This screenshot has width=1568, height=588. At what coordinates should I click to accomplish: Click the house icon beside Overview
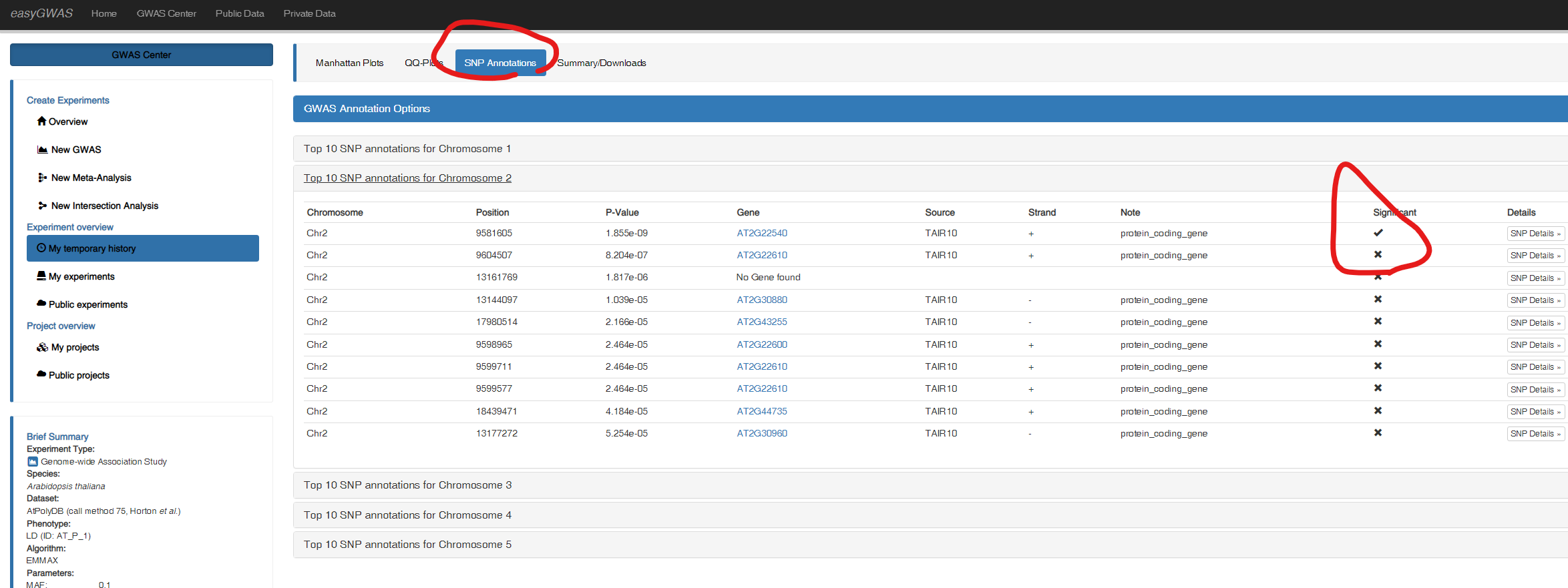tap(41, 121)
